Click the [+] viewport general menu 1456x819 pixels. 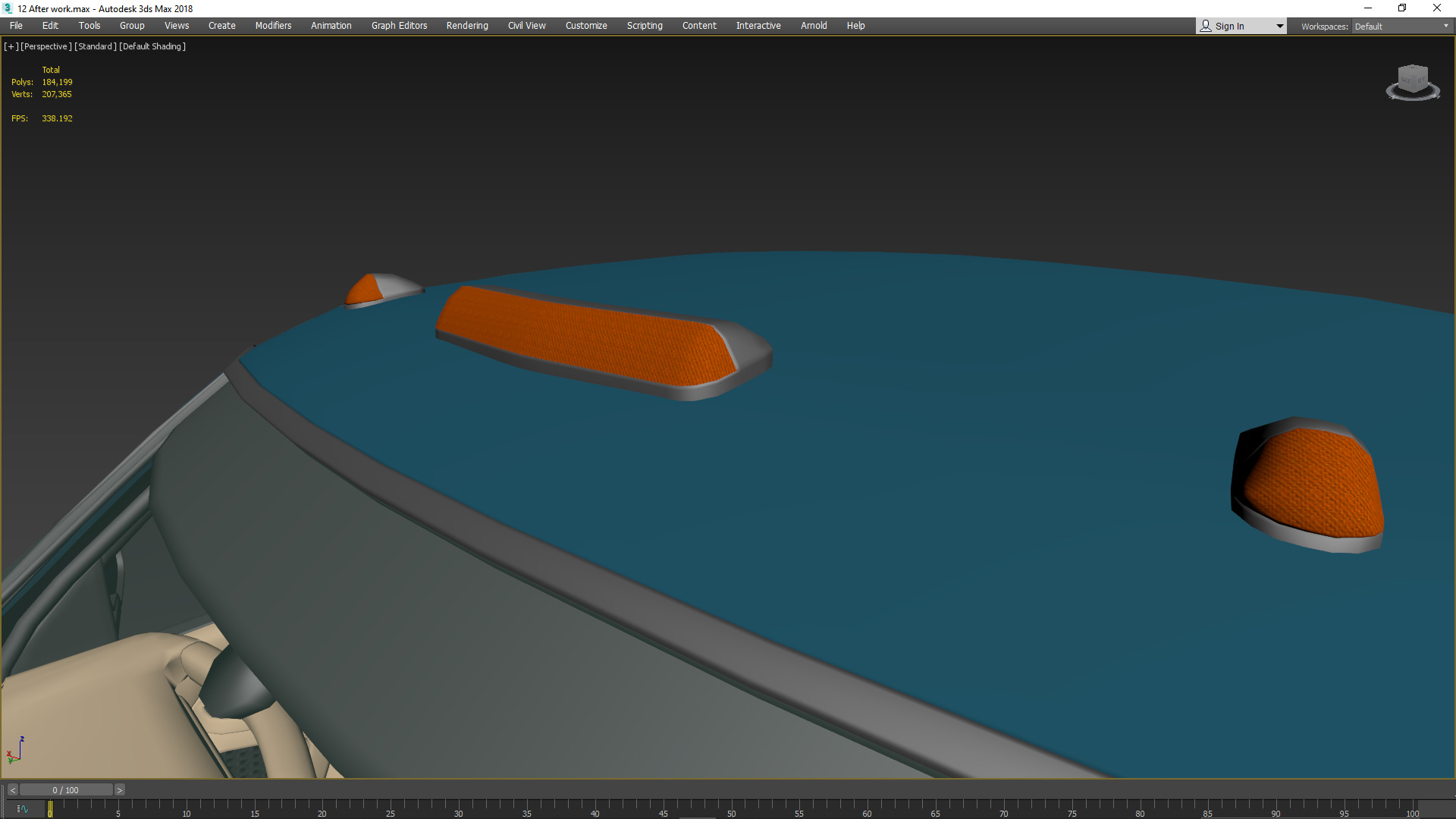point(11,46)
